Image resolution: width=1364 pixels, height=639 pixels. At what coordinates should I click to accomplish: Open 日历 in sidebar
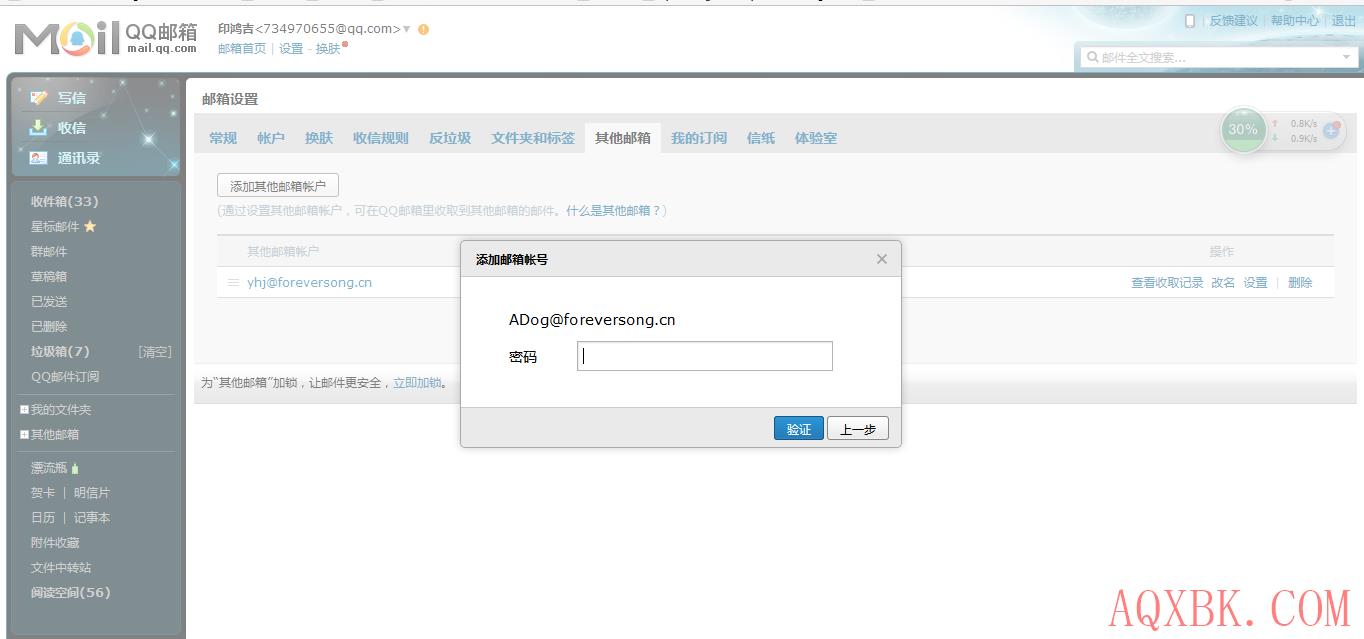tap(43, 518)
